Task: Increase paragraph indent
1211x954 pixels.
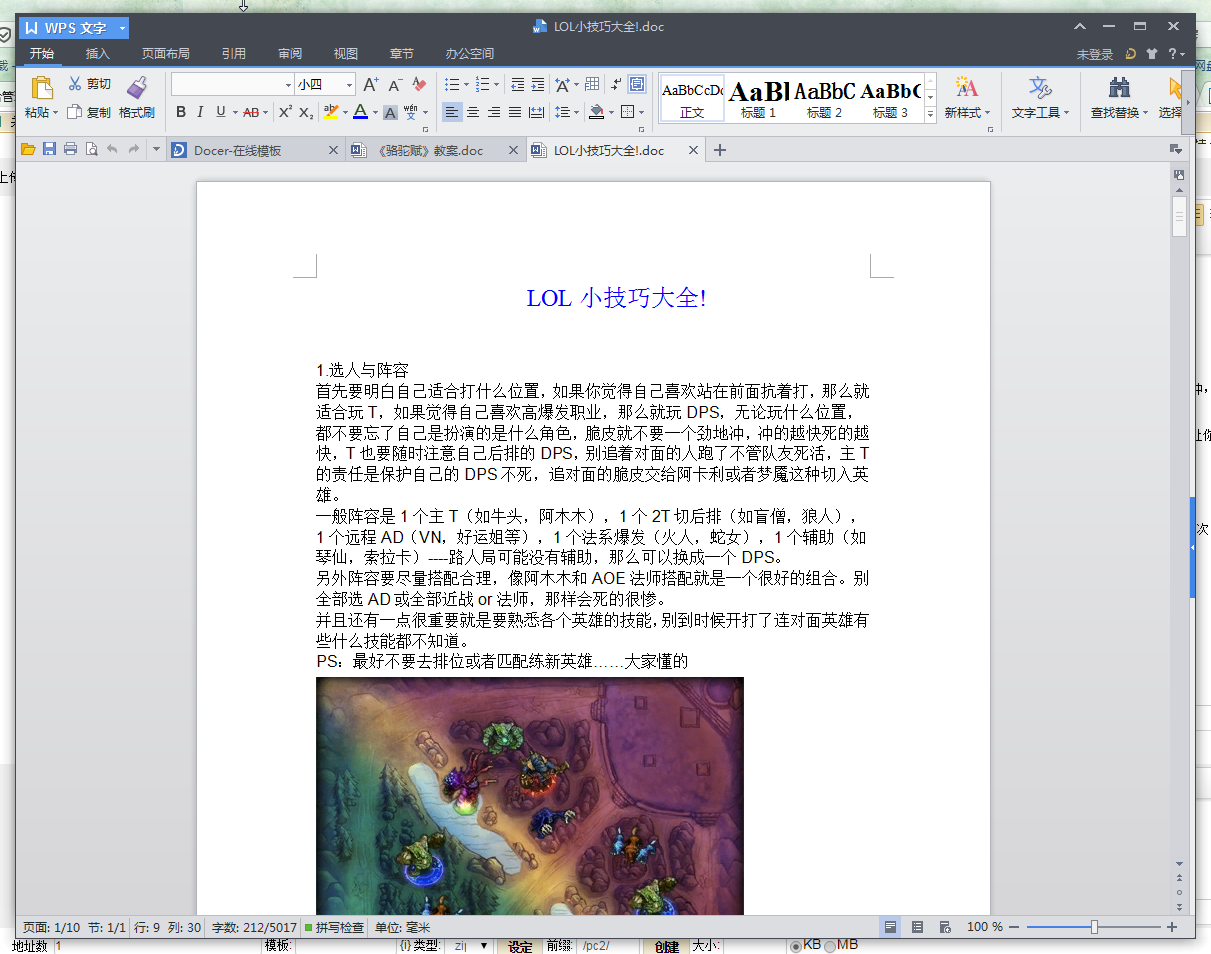Action: click(x=538, y=85)
